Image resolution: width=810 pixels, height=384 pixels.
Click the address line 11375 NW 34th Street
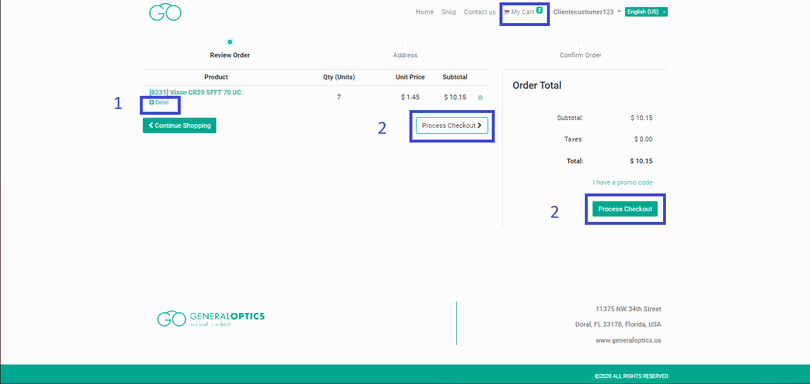628,309
